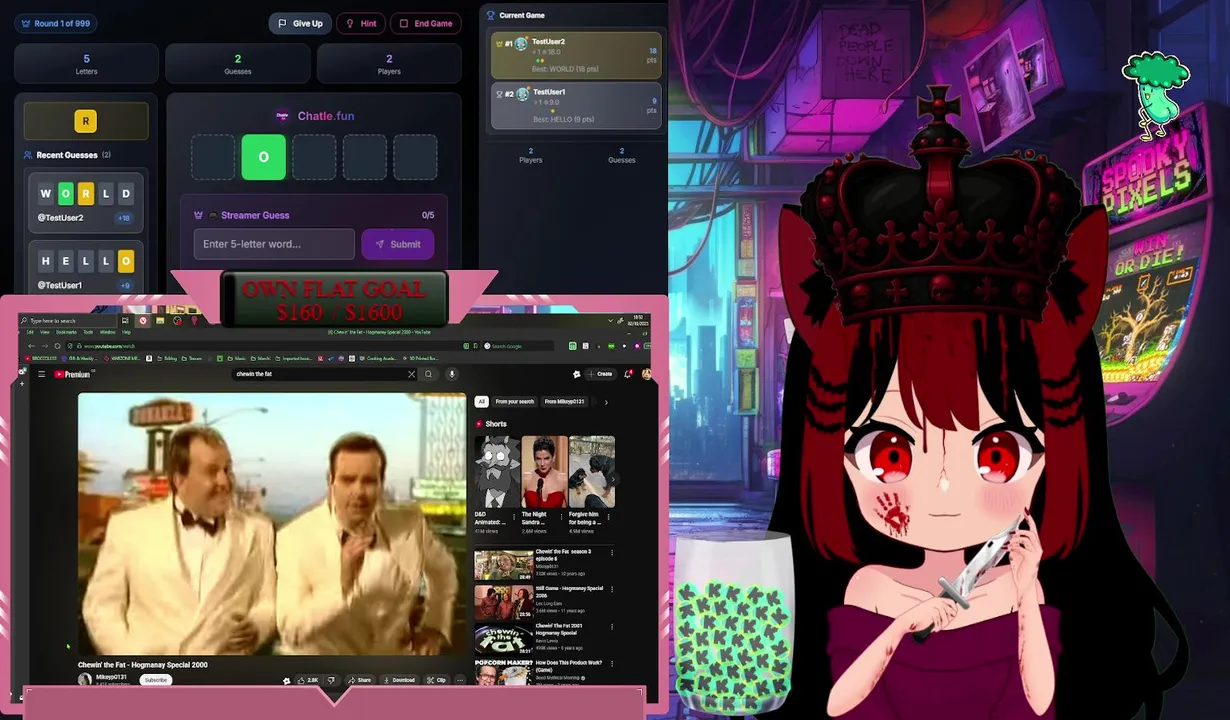This screenshot has height=720, width=1230.
Task: Clip the YouTube video
Action: (436, 680)
